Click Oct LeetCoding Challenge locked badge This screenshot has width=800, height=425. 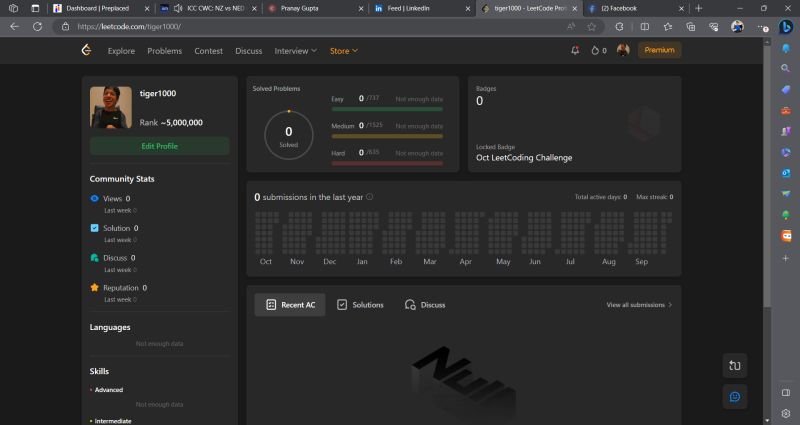[524, 158]
